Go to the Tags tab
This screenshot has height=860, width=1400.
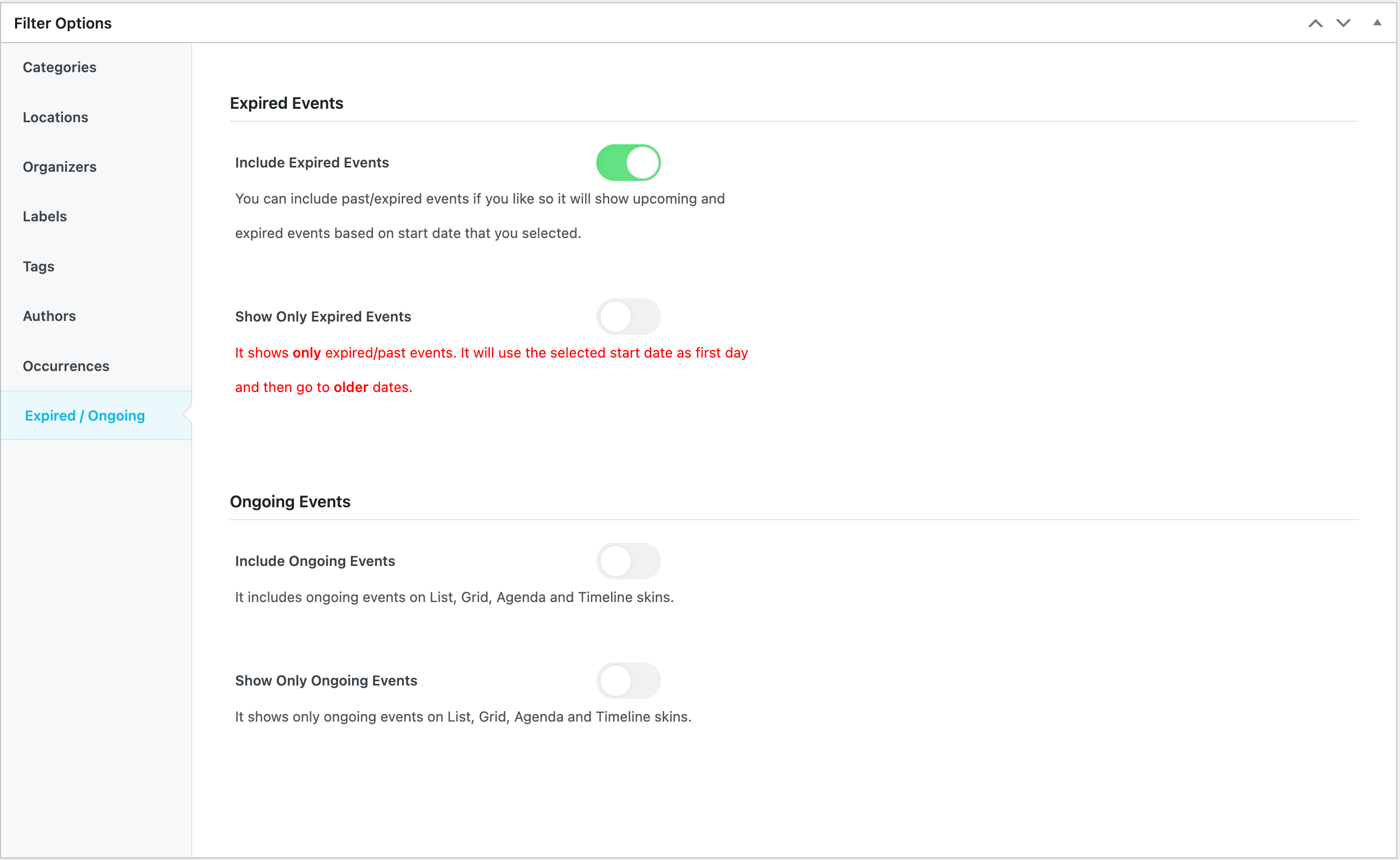pos(39,266)
